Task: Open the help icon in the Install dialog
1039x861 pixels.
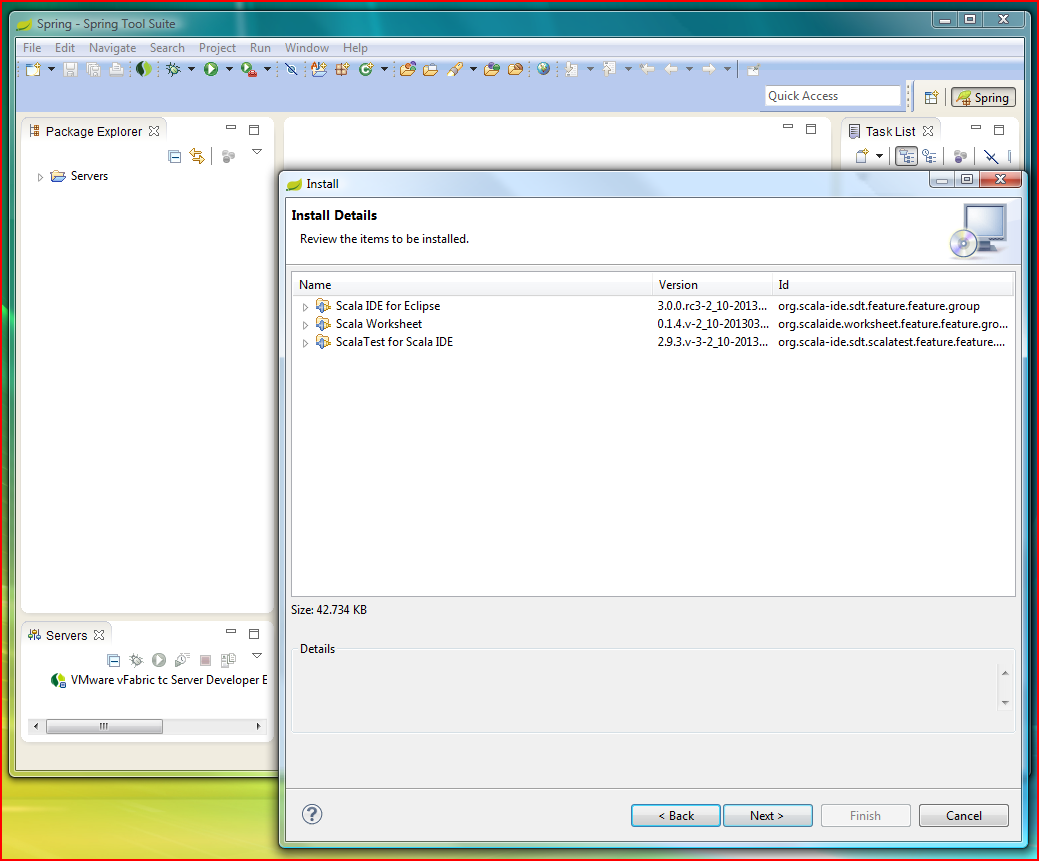Action: [x=311, y=815]
